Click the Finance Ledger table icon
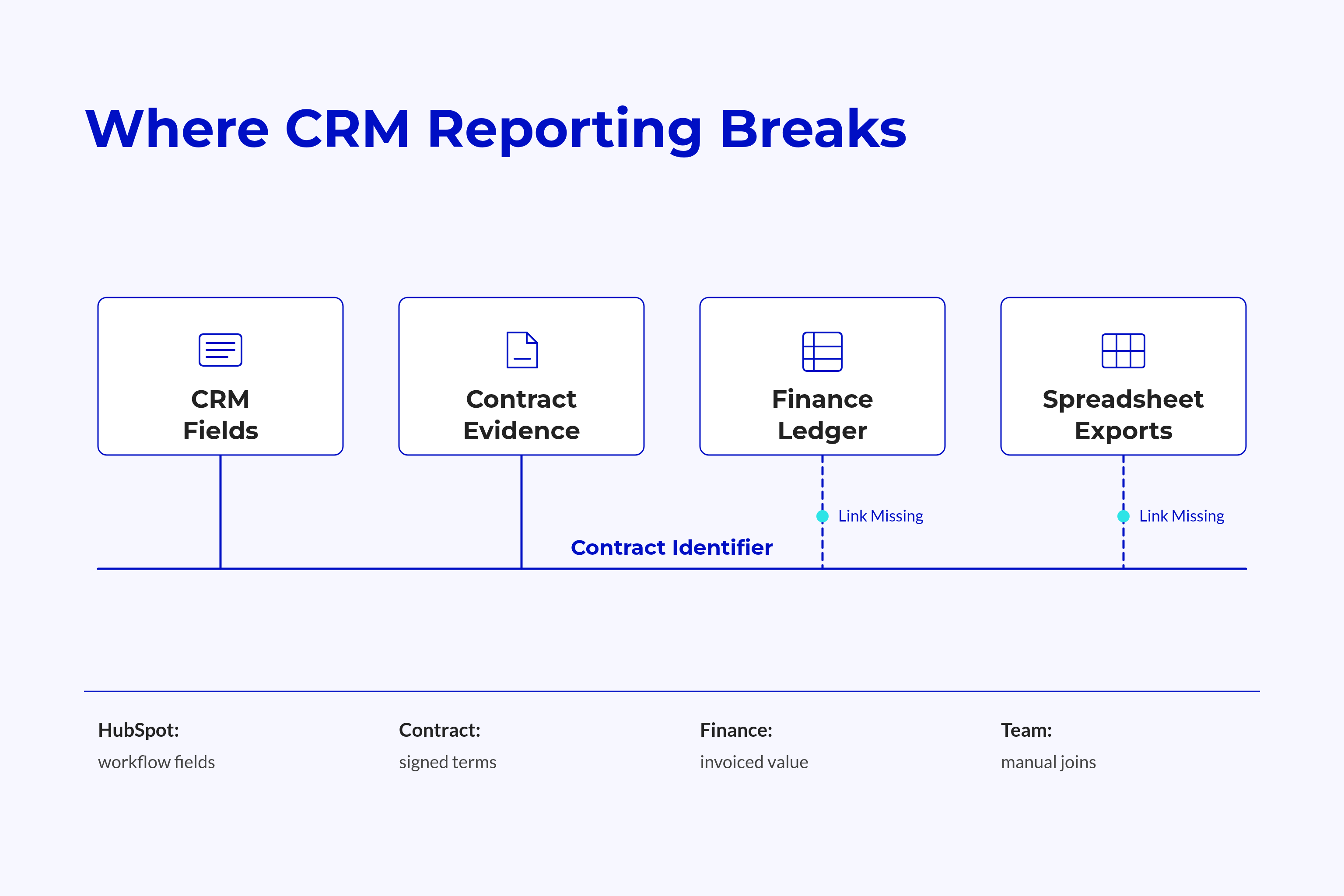Image resolution: width=1344 pixels, height=896 pixels. coord(822,351)
